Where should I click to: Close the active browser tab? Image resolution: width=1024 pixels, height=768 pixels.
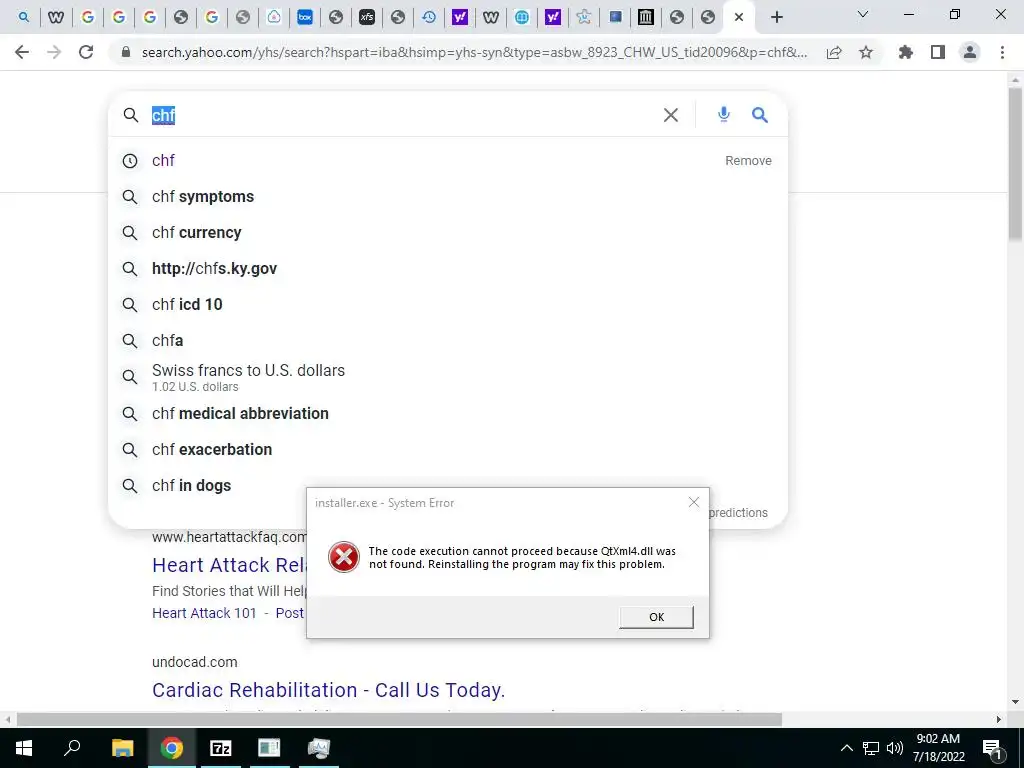(x=739, y=17)
